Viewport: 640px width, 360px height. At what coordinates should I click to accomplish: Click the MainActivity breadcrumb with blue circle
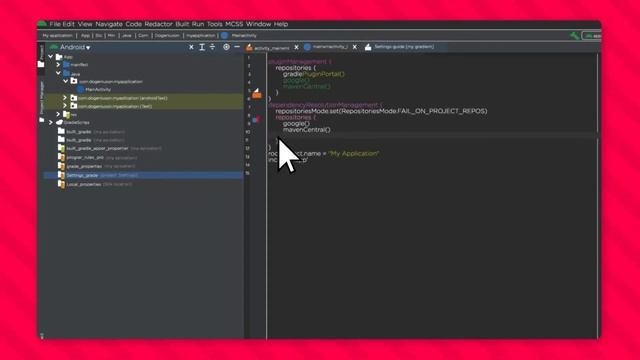[x=239, y=36]
